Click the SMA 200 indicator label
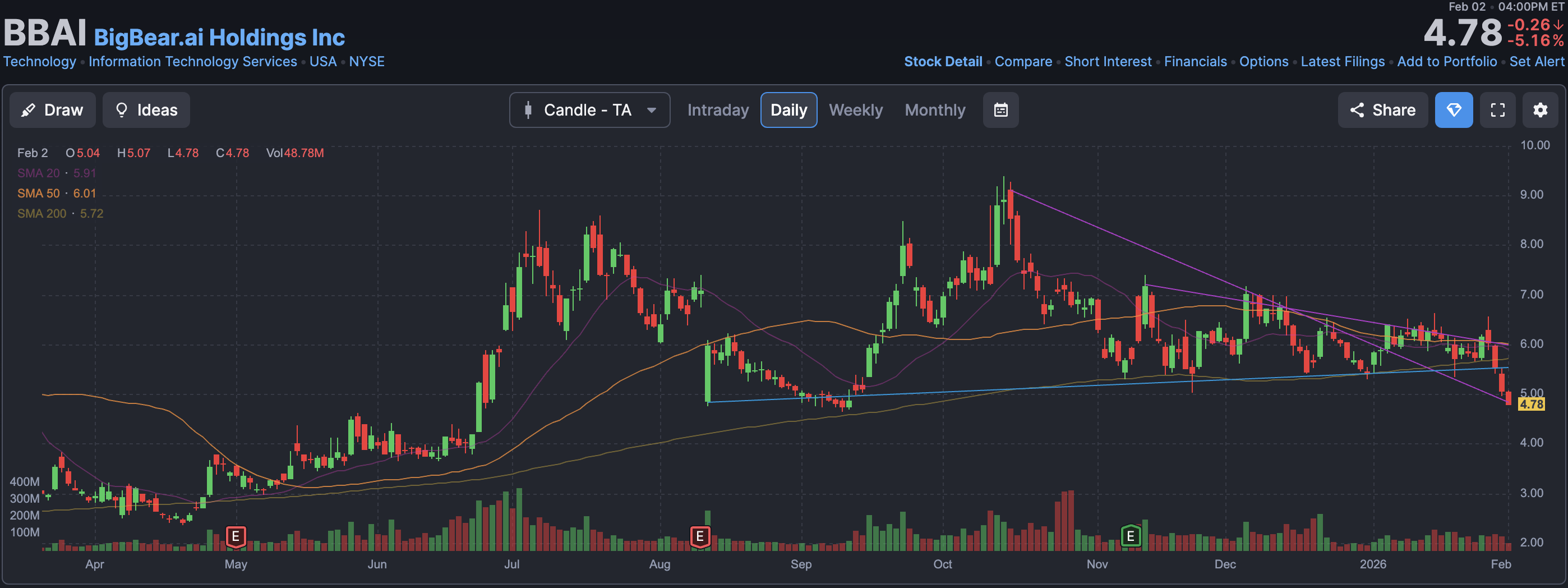1568x588 pixels. [x=60, y=214]
